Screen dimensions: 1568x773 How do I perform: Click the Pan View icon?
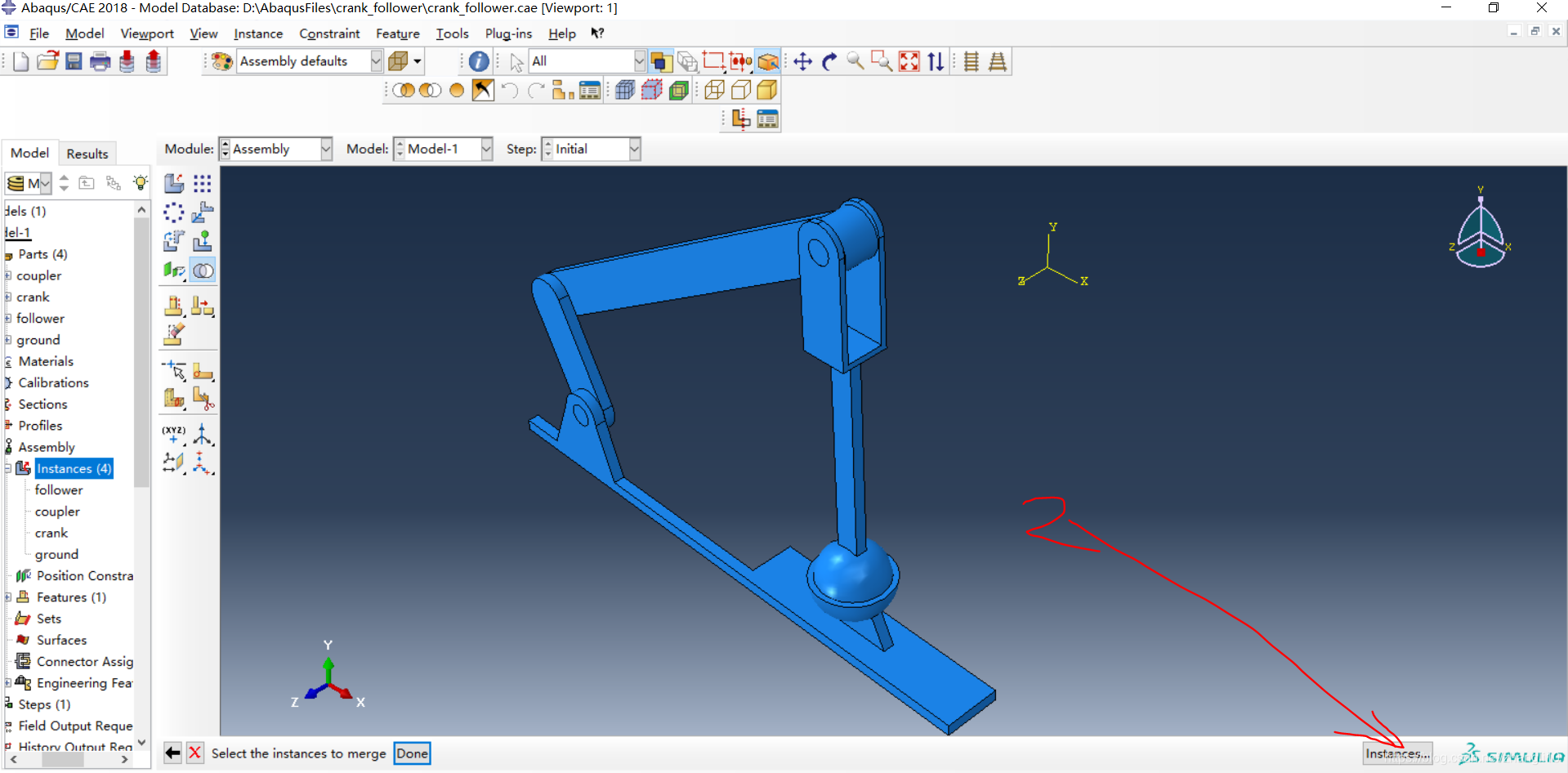(802, 62)
